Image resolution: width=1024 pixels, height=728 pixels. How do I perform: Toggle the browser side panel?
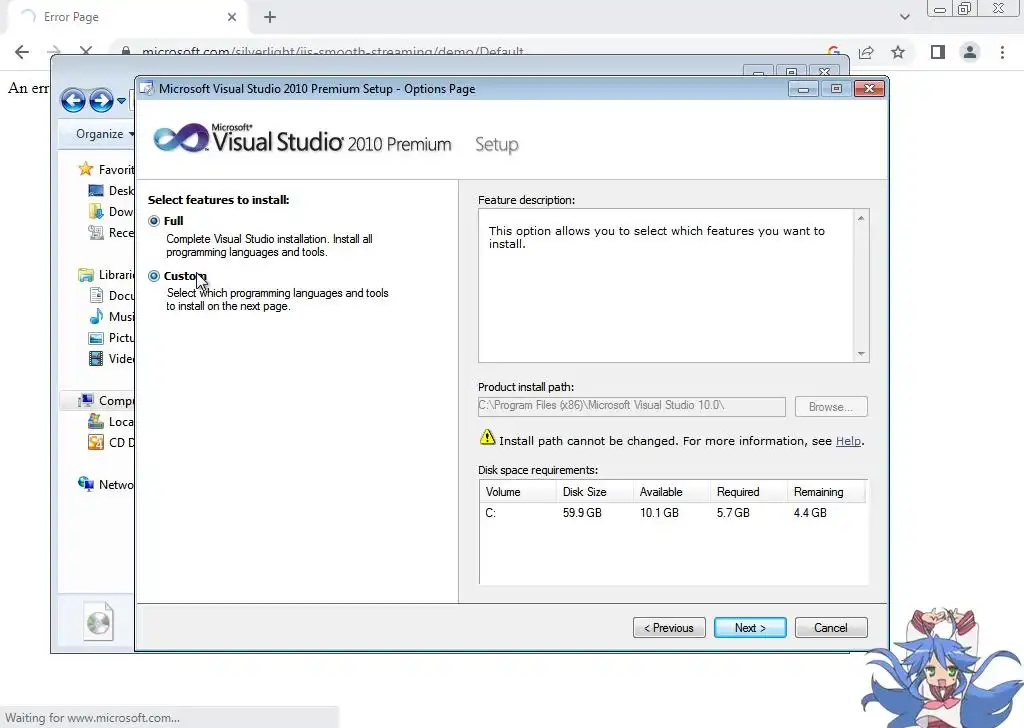(x=938, y=52)
